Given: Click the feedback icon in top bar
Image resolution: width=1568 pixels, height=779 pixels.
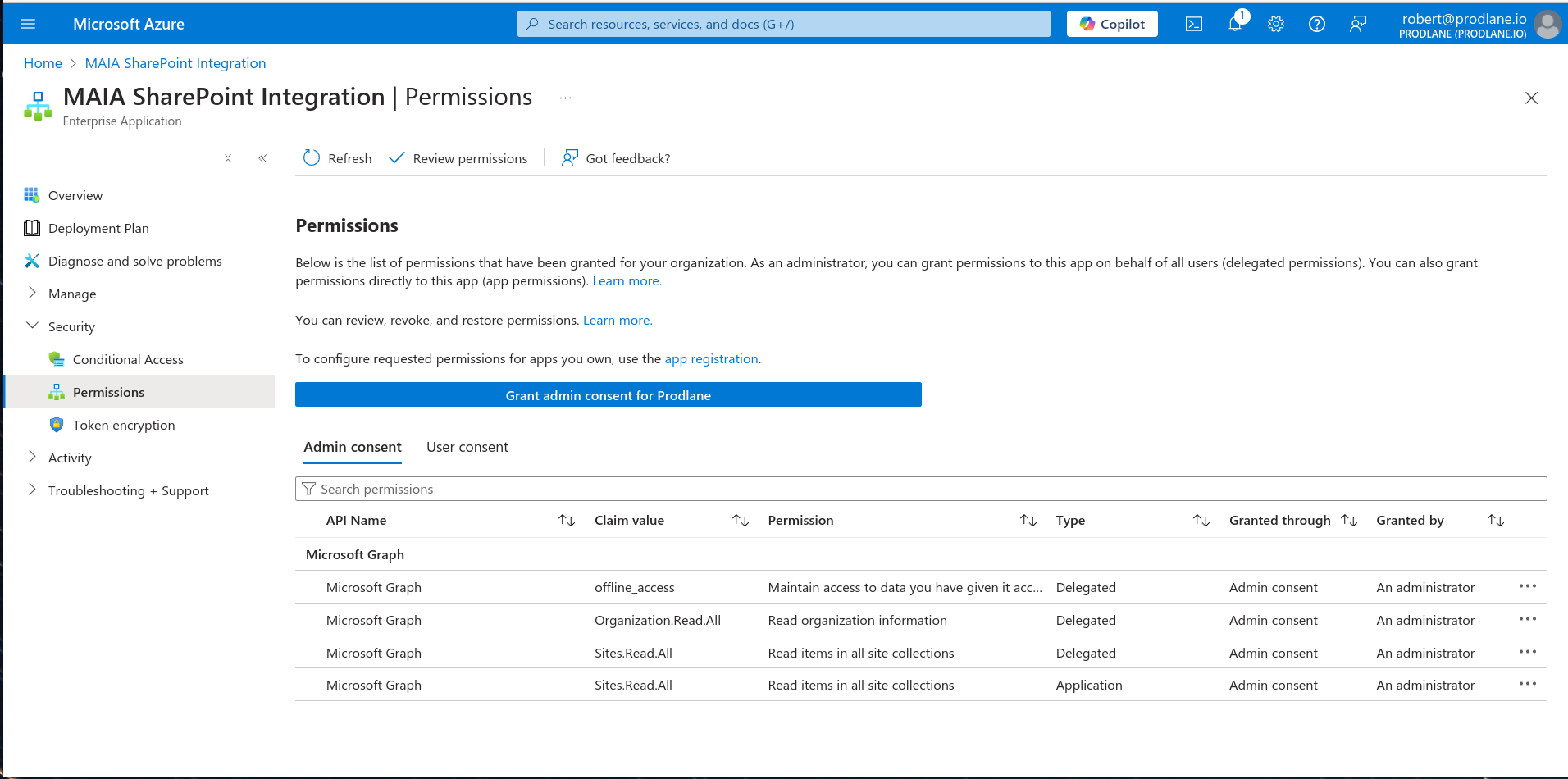Looking at the screenshot, I should click(1358, 24).
